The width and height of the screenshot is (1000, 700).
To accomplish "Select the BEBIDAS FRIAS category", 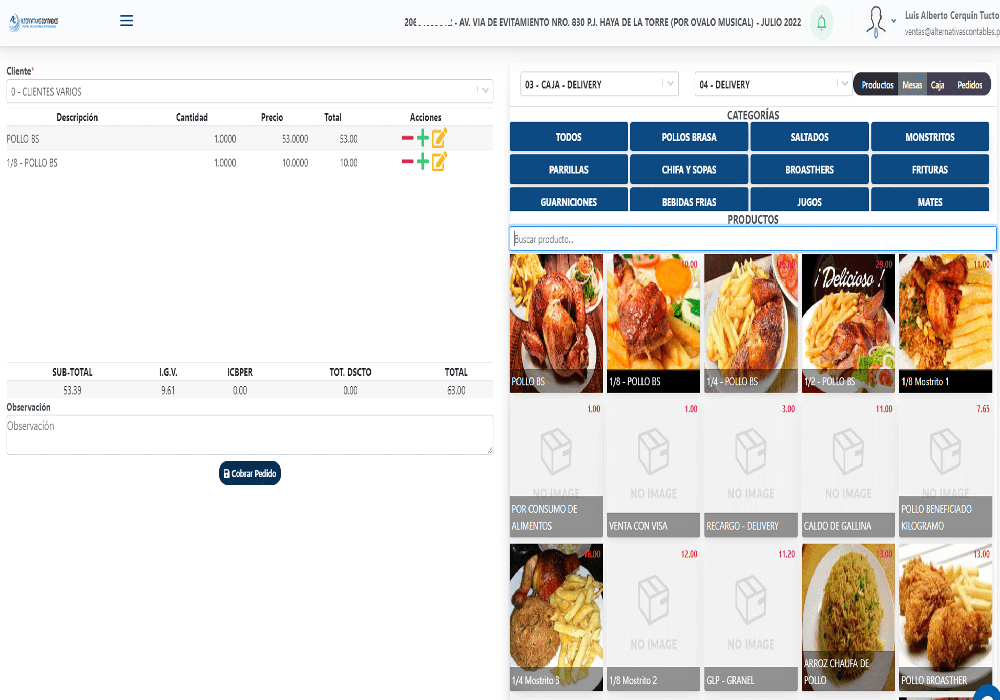I will click(689, 201).
